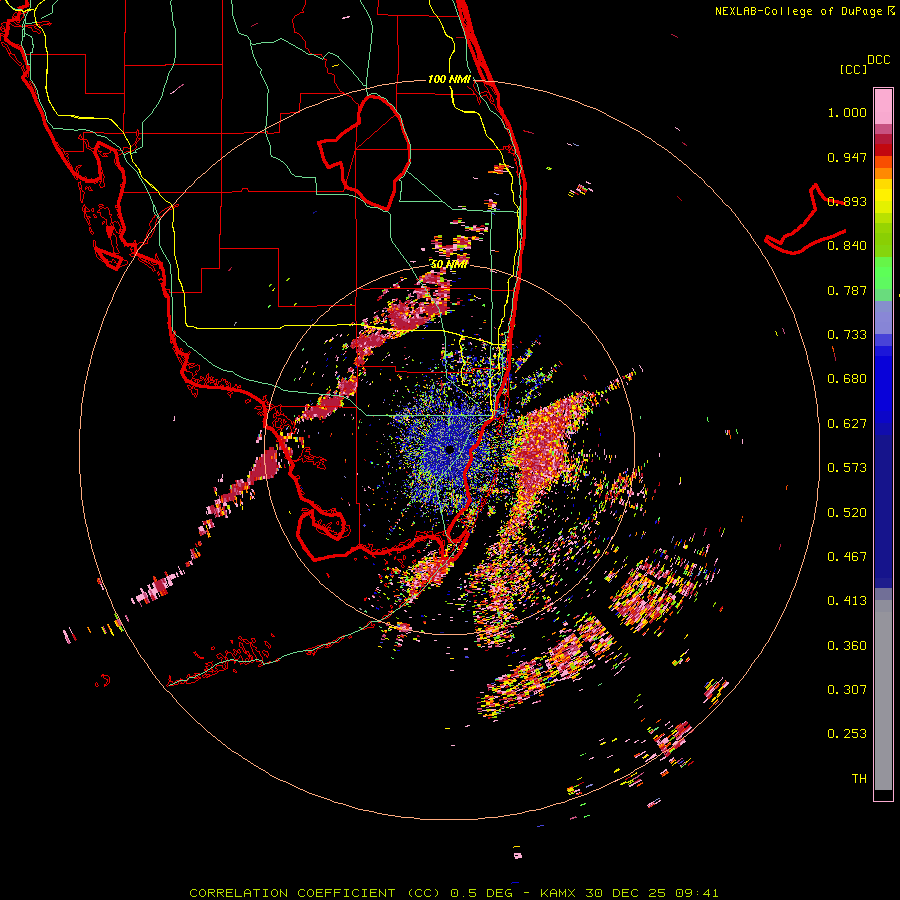Click the 0.787 scale value
This screenshot has width=900, height=900.
click(x=847, y=290)
